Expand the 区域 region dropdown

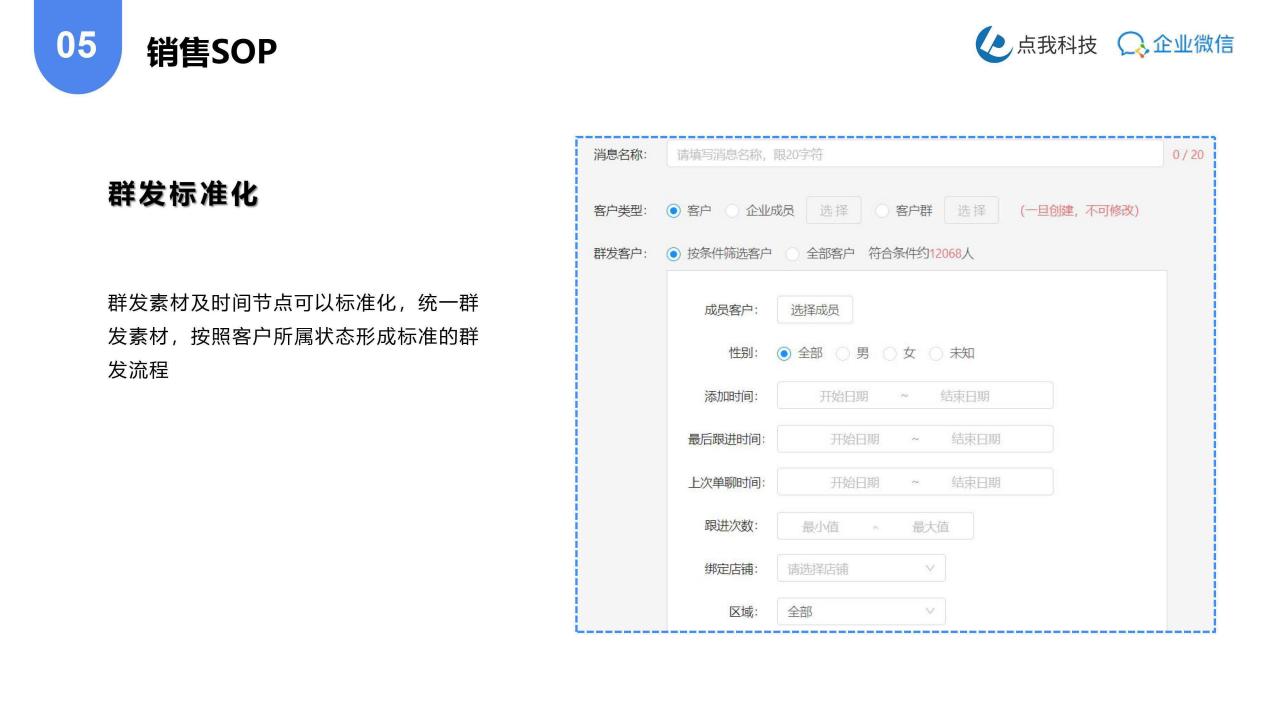[x=861, y=611]
